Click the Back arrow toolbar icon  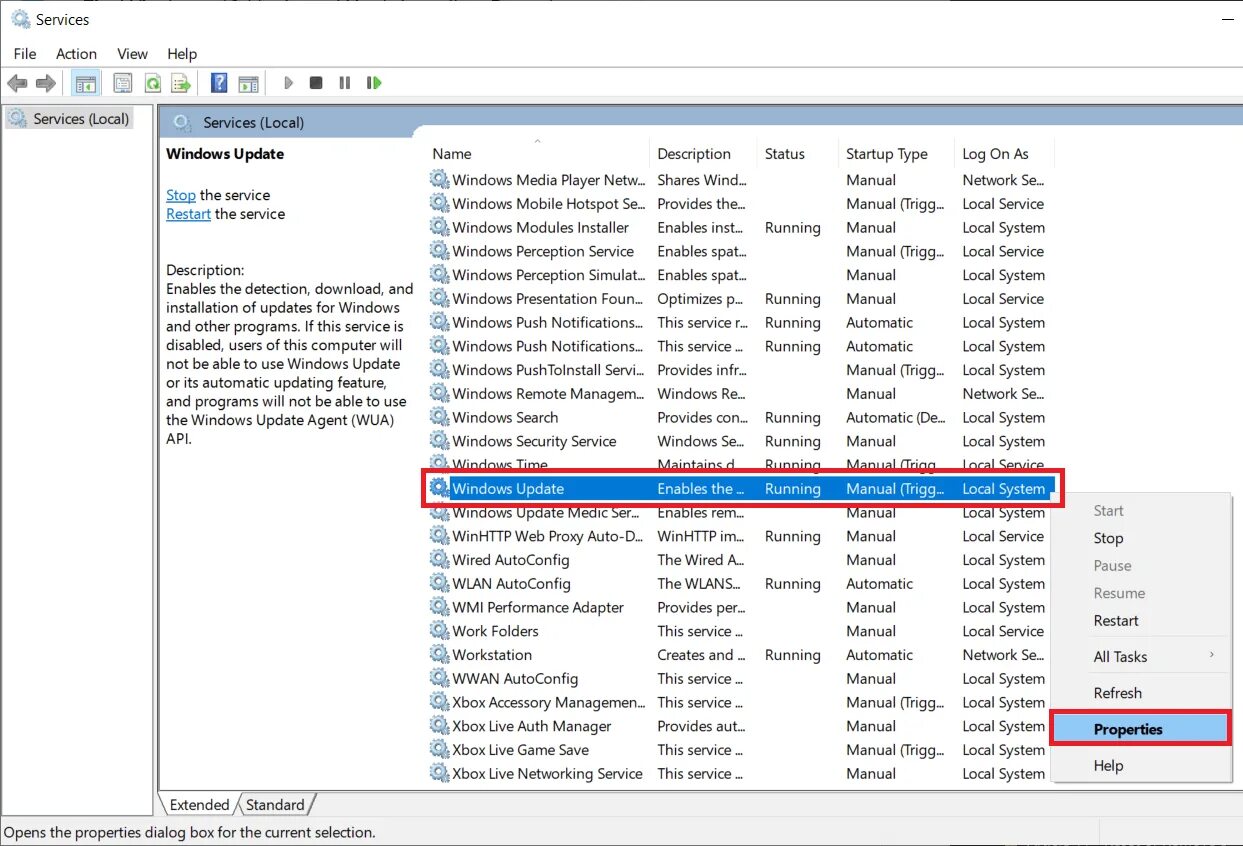pos(17,83)
